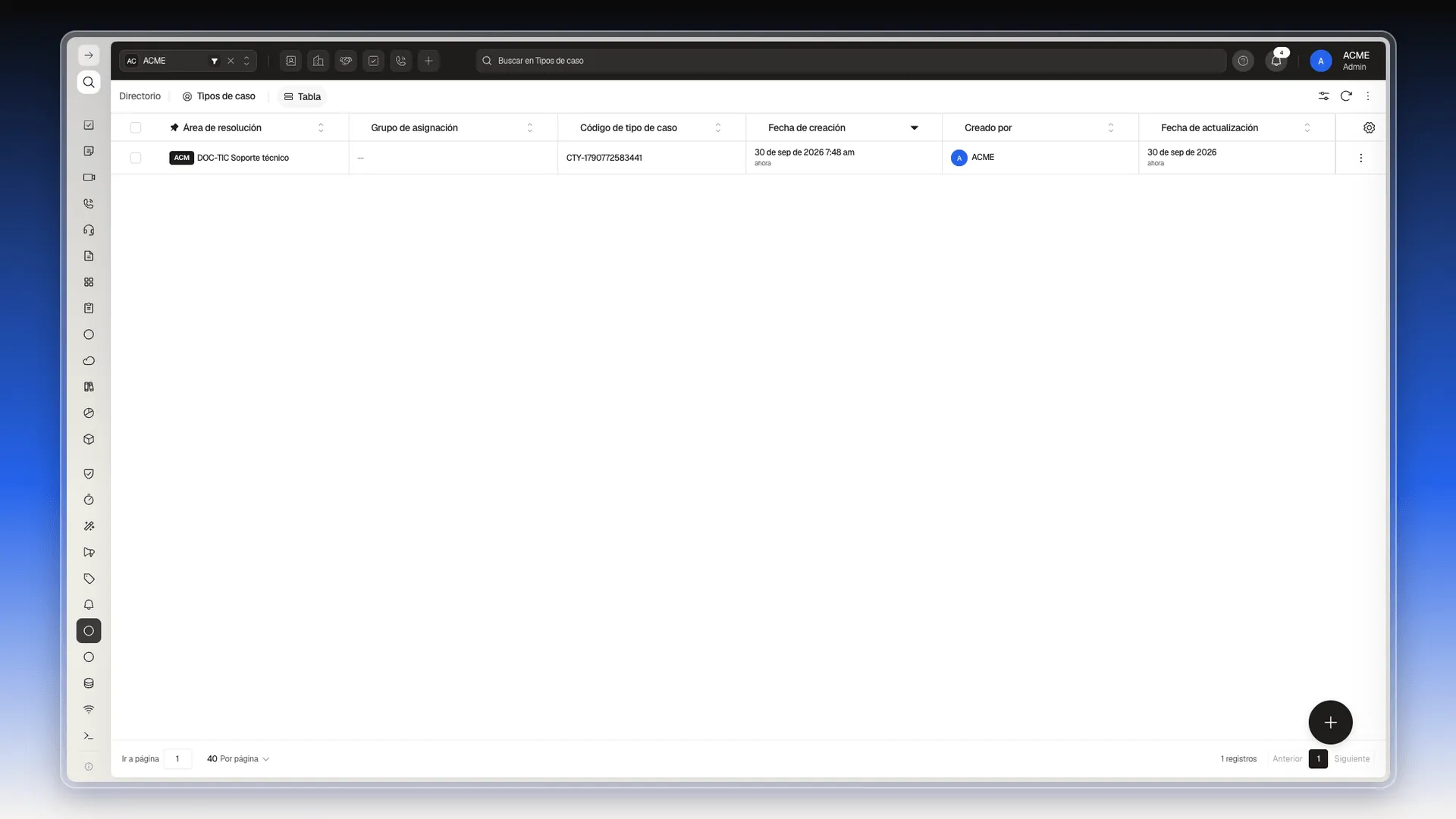Toggle the select-all header checkbox
Image resolution: width=1456 pixels, height=819 pixels.
136,127
